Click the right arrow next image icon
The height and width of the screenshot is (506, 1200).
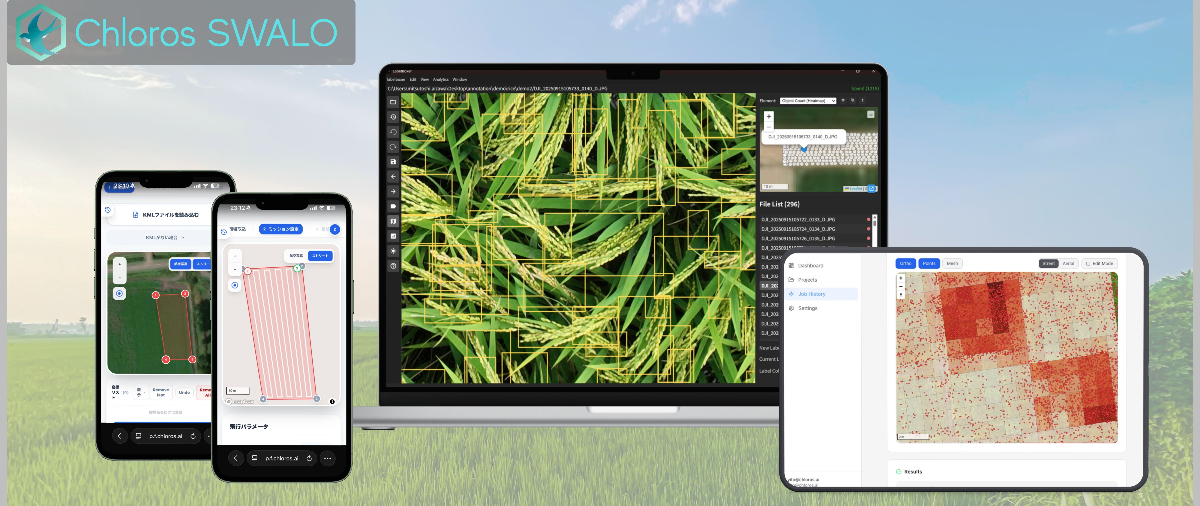tap(394, 191)
